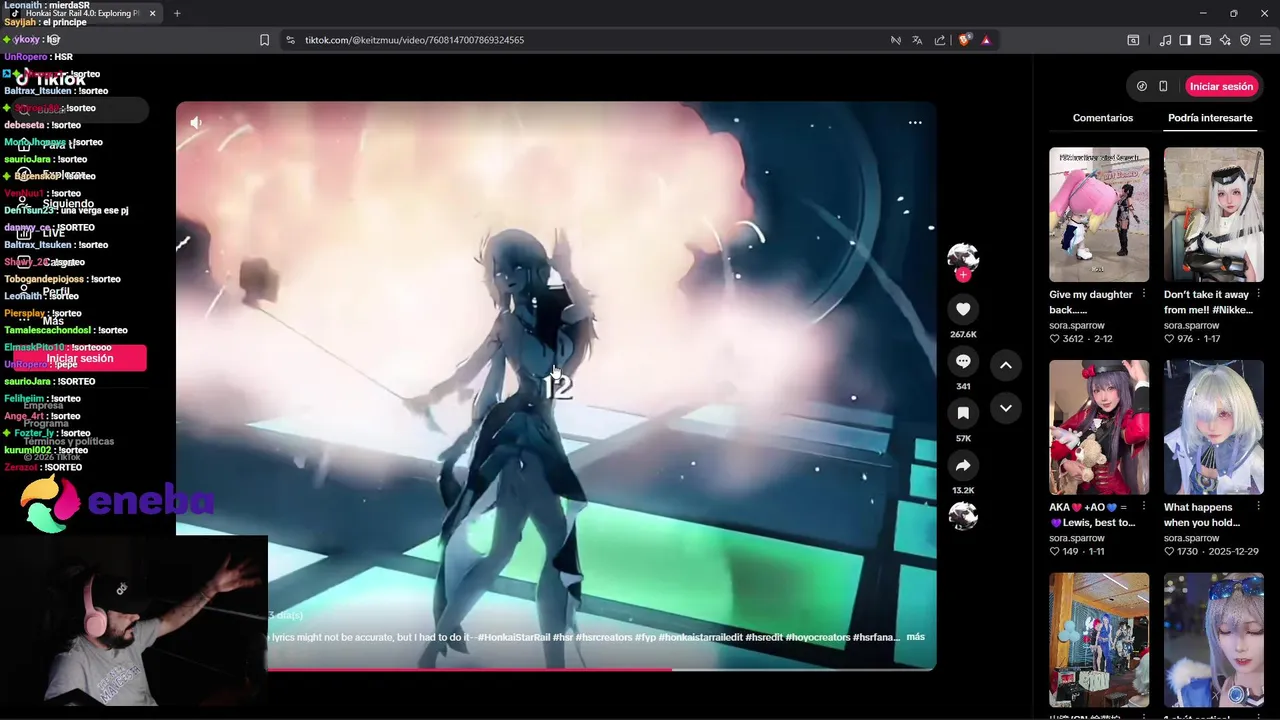This screenshot has height=720, width=1280.
Task: Open Brave Shields lion icon
Action: point(964,40)
